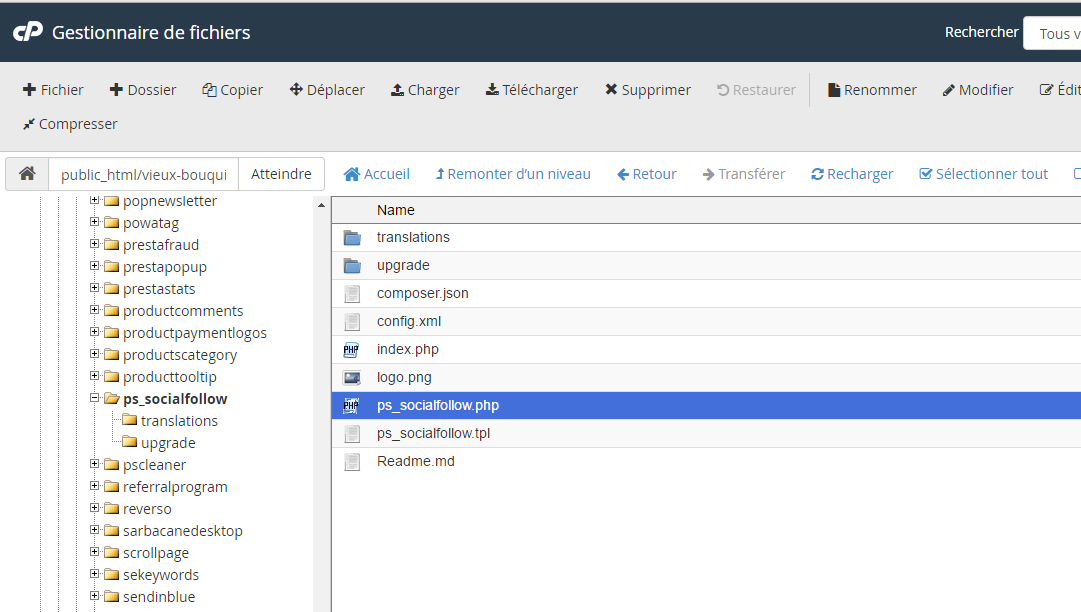Select the index.php file row
The height and width of the screenshot is (612, 1081).
tap(408, 350)
